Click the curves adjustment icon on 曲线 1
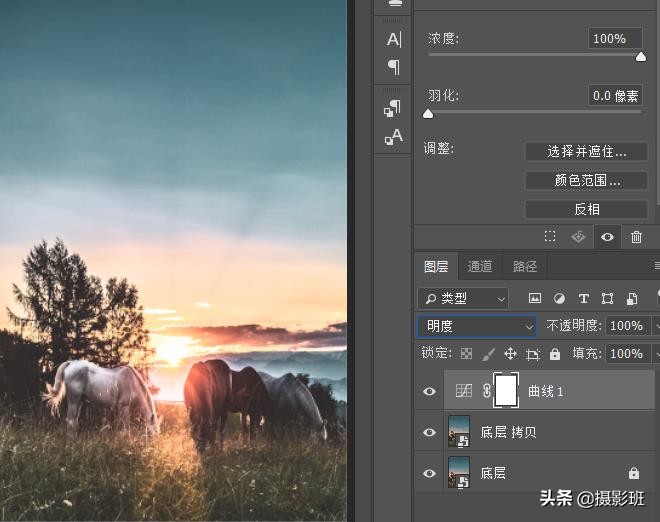The width and height of the screenshot is (660, 522). (x=463, y=391)
